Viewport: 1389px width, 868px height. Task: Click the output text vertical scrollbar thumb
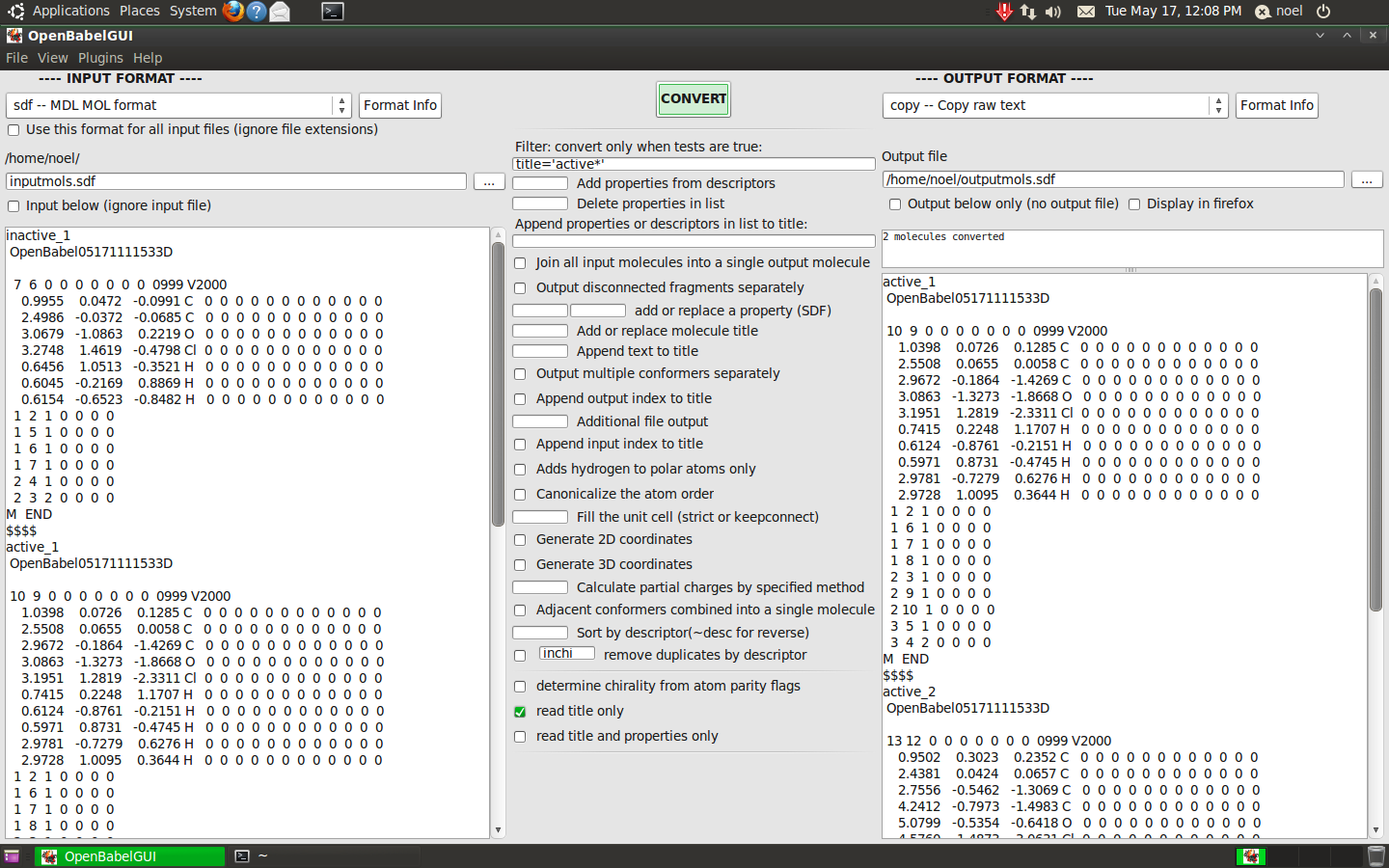[1375, 449]
